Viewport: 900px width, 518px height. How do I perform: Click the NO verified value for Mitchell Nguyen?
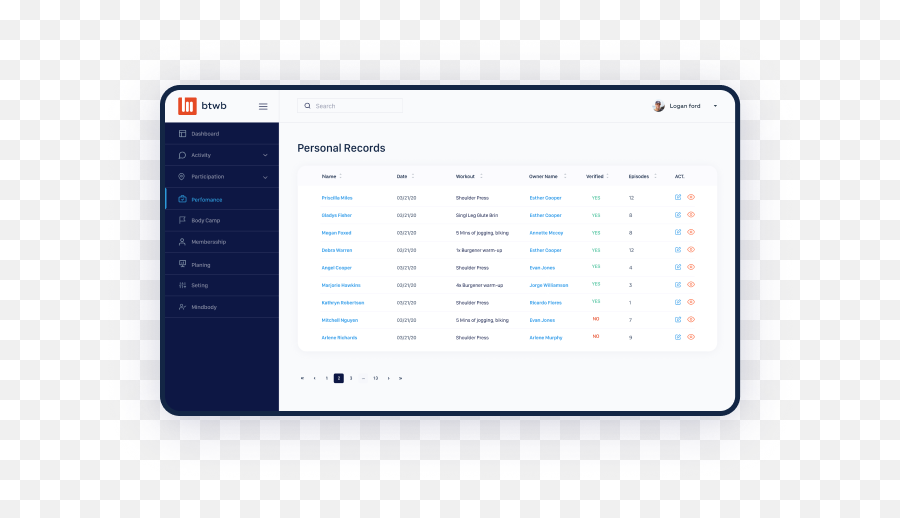click(596, 319)
